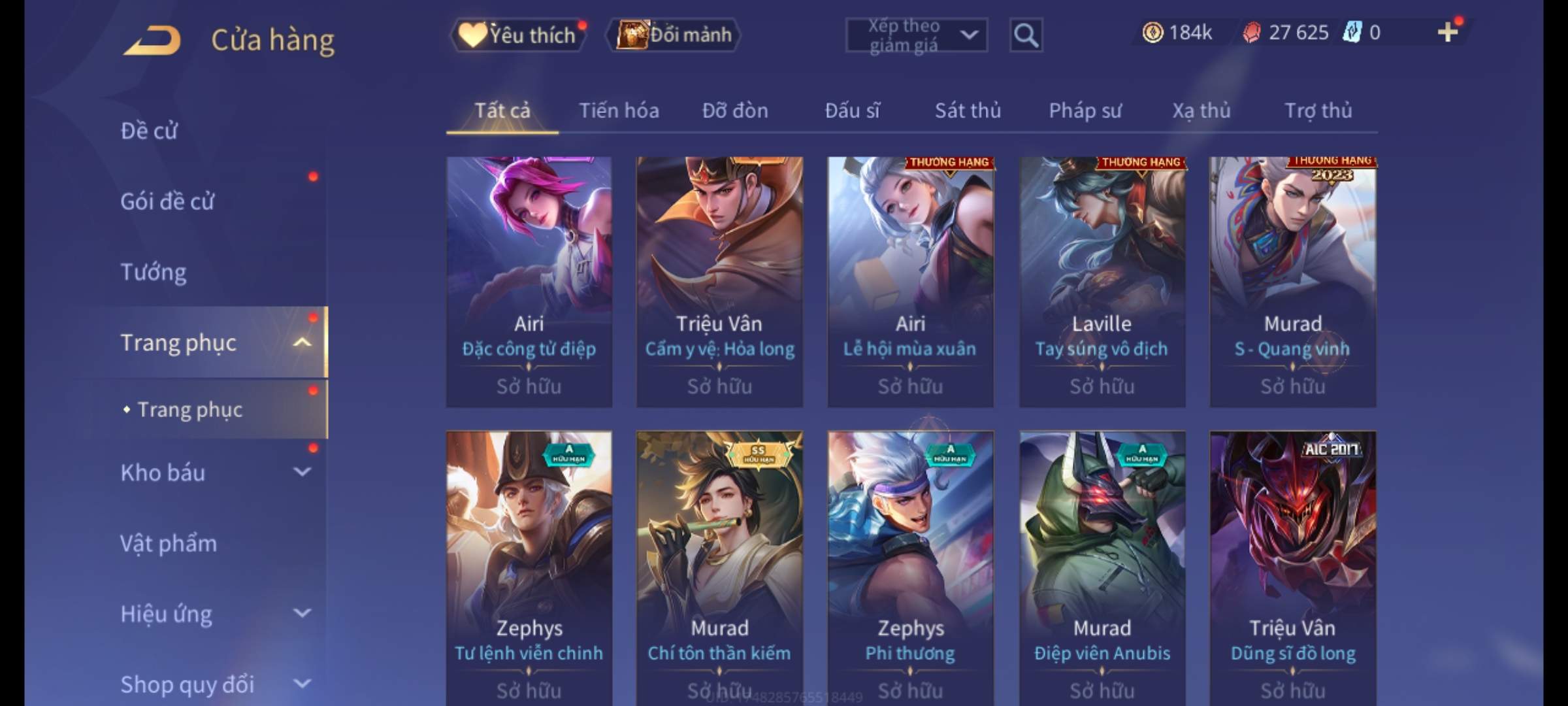This screenshot has height=706, width=1568.
Task: Open the Yêu thích heart favorites
Action: pyautogui.click(x=517, y=35)
